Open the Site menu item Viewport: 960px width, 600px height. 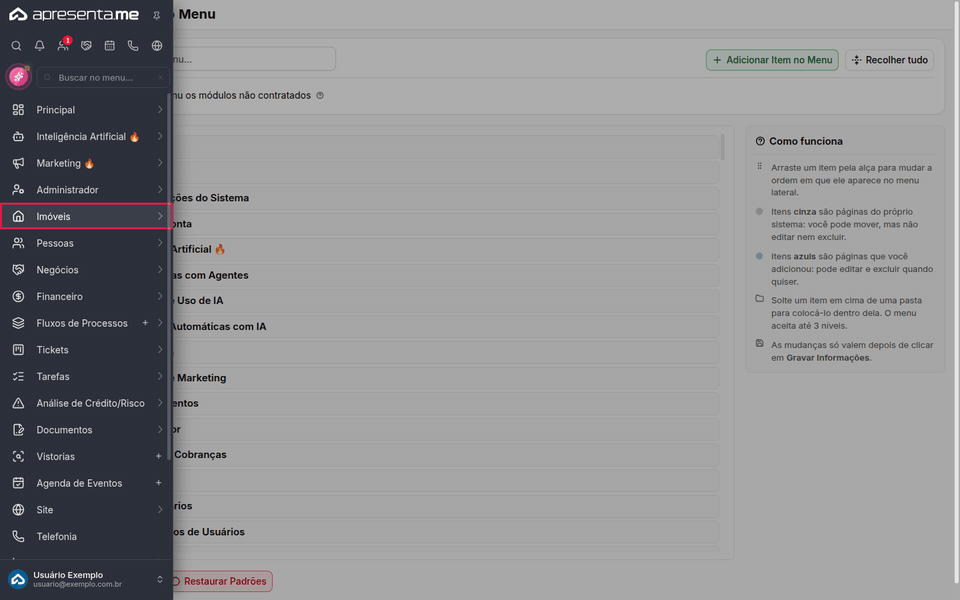point(84,509)
